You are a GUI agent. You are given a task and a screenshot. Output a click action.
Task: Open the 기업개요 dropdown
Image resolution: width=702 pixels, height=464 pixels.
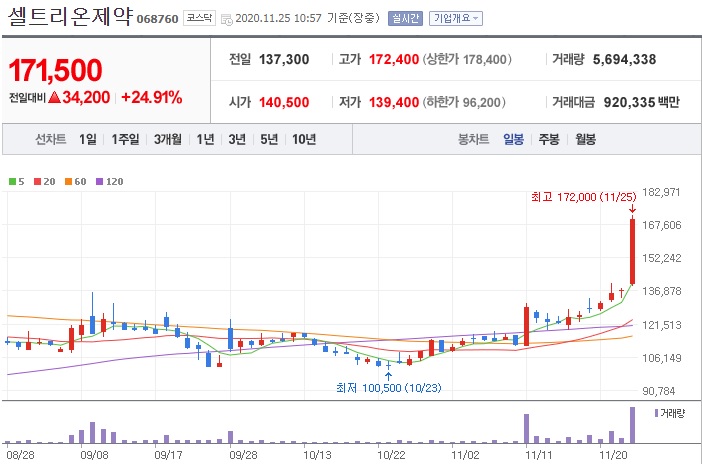click(456, 18)
